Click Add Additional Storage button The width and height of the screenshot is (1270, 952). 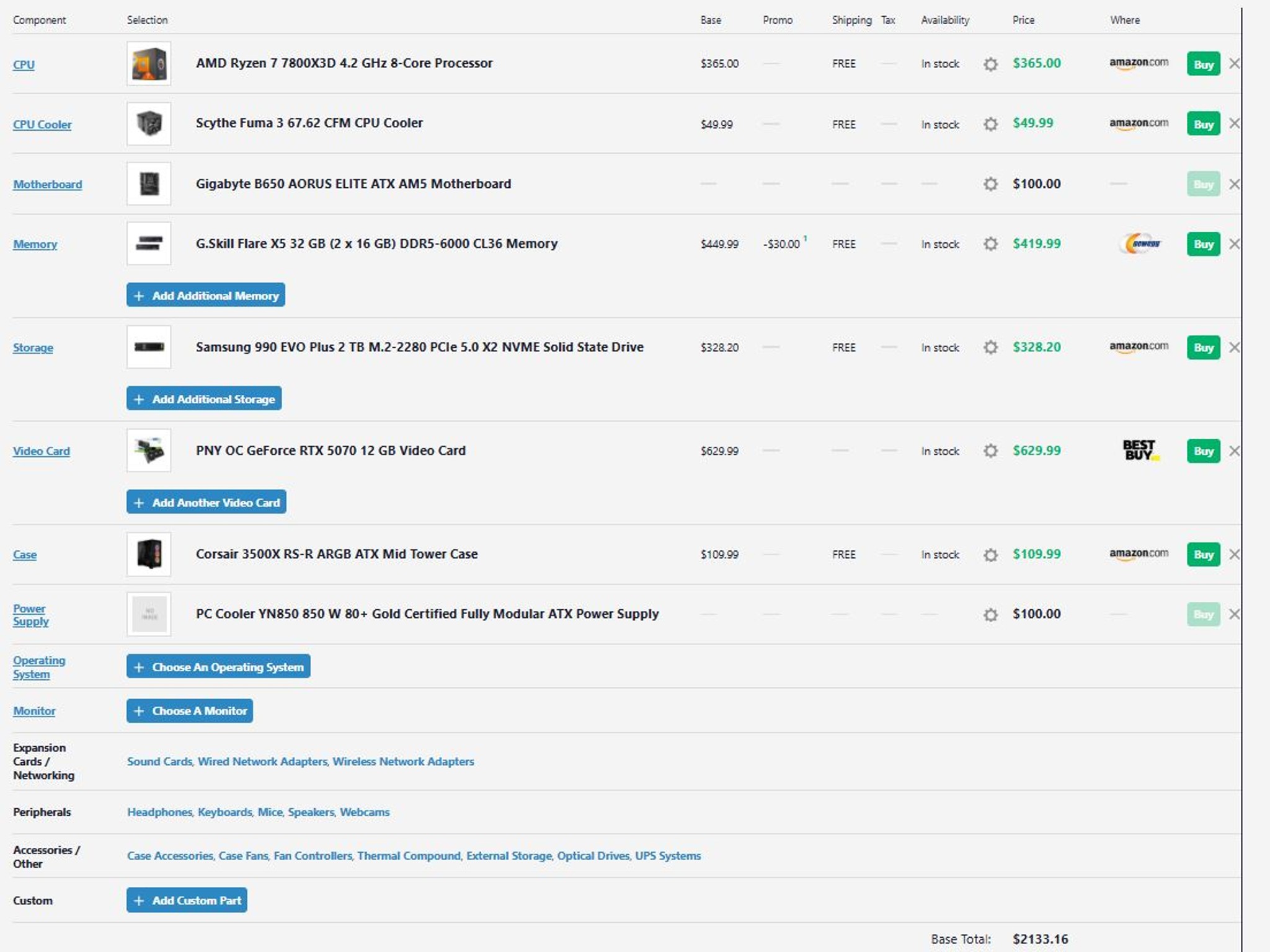tap(204, 399)
